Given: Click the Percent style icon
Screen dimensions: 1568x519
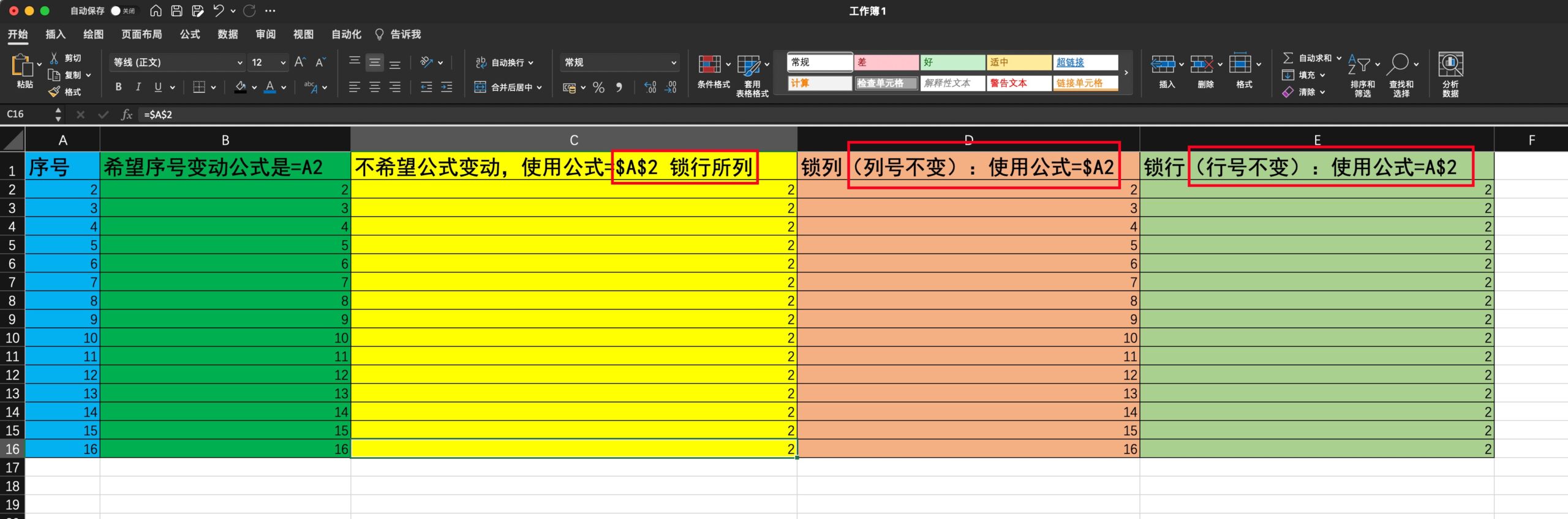Looking at the screenshot, I should (598, 88).
